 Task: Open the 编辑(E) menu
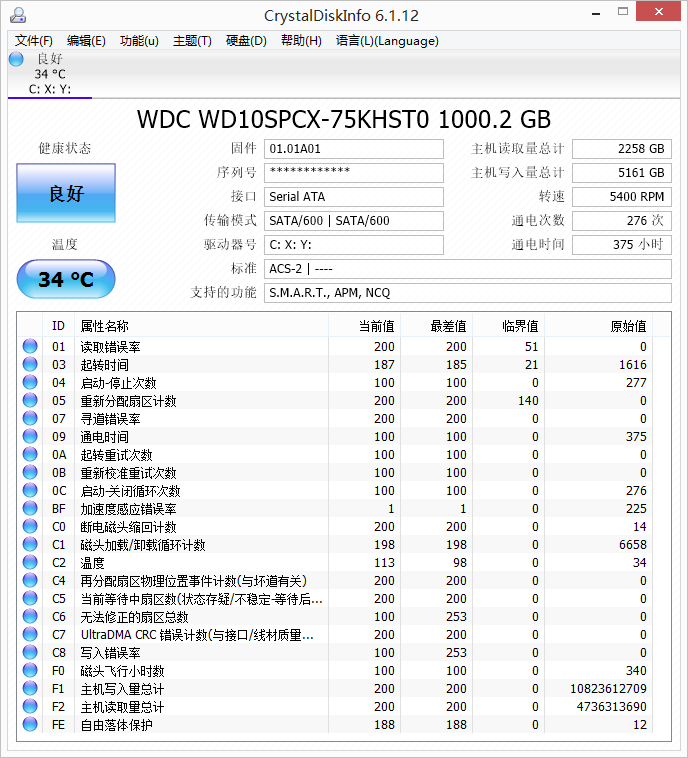pos(86,41)
